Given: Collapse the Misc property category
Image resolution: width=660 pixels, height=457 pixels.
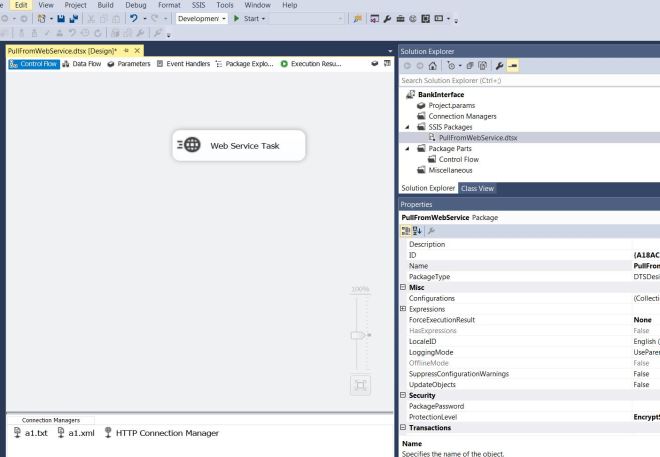Looking at the screenshot, I should pyautogui.click(x=403, y=287).
